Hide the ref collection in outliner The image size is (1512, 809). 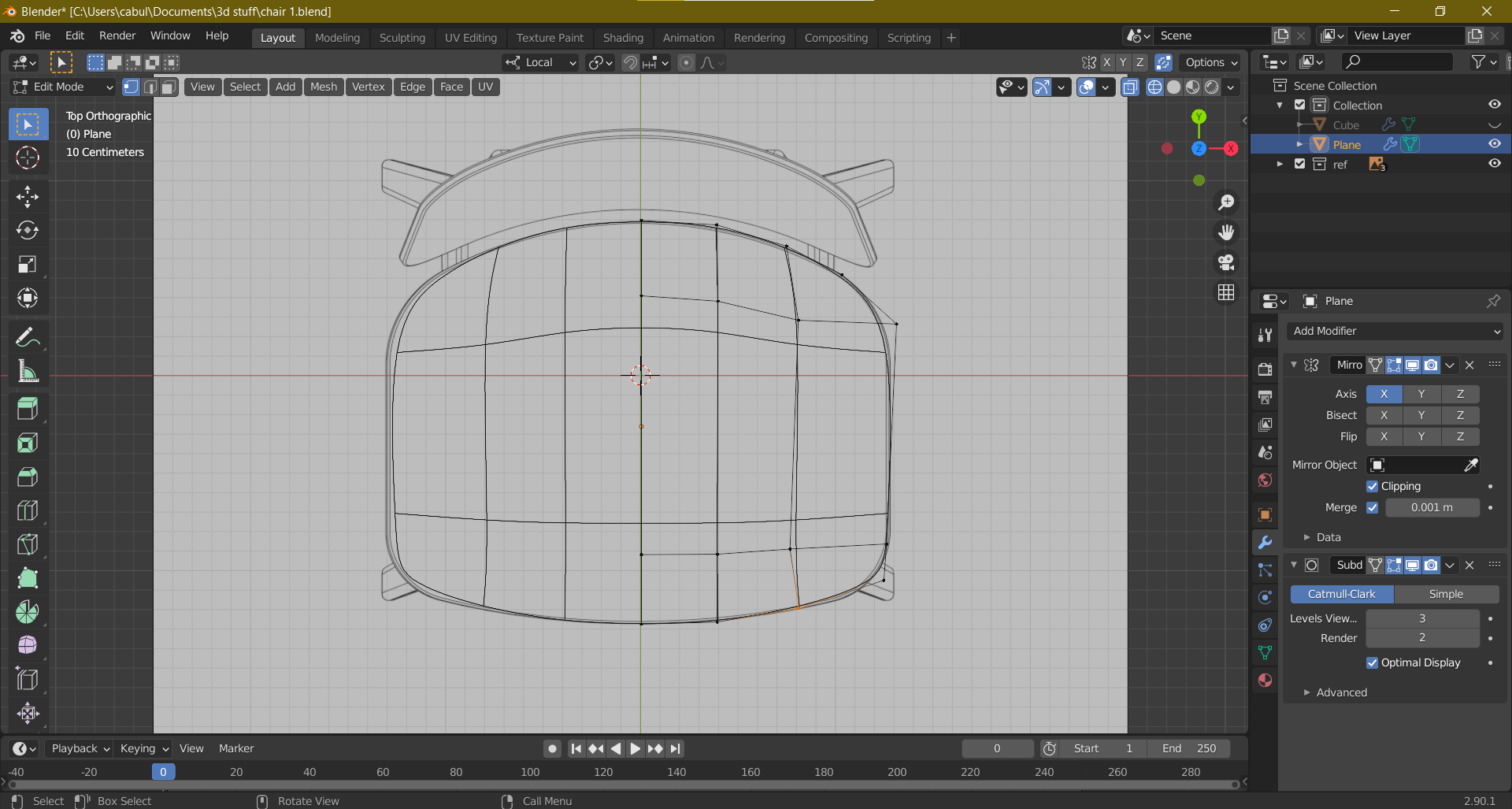coord(1494,164)
